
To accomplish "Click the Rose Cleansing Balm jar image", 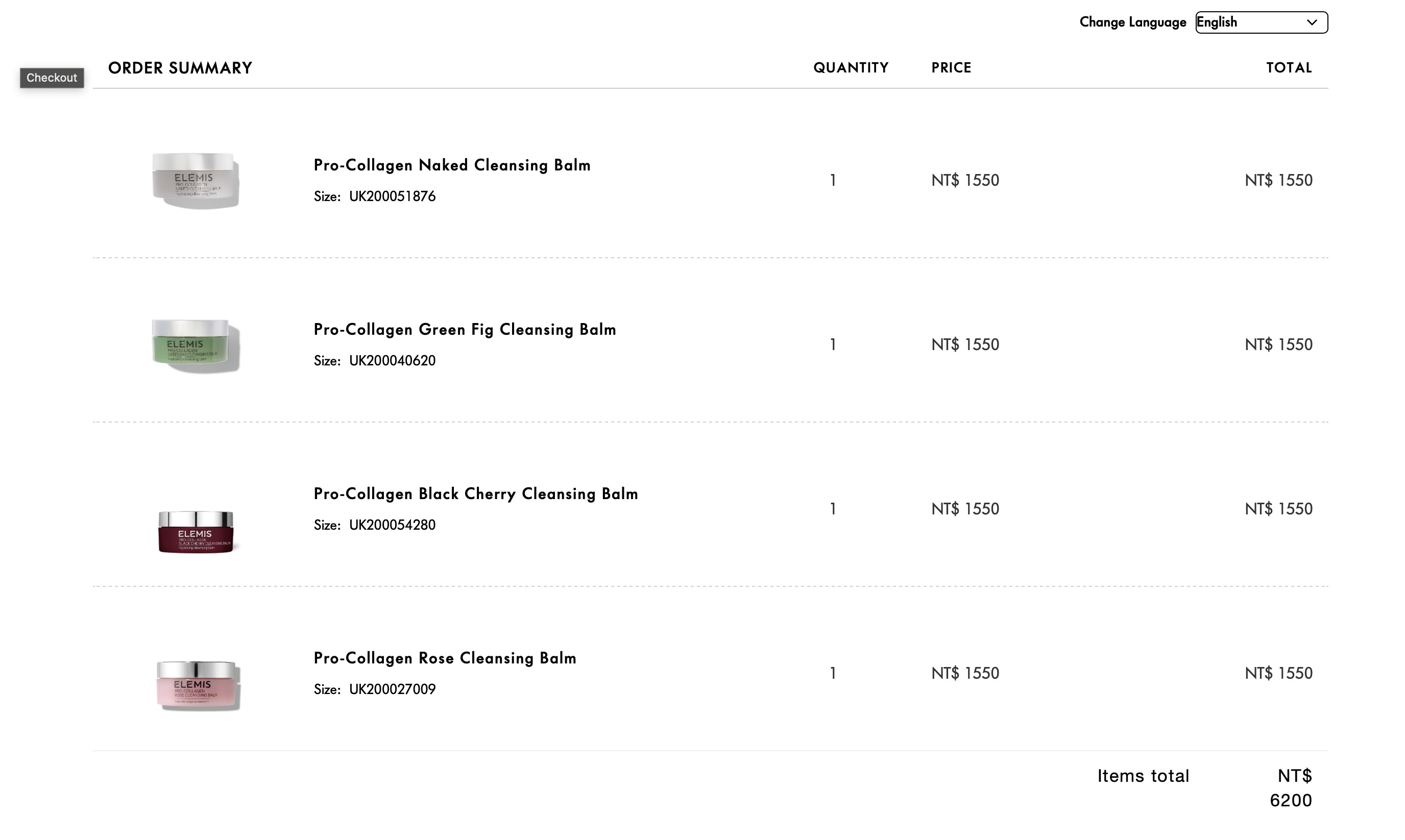I will pyautogui.click(x=198, y=685).
